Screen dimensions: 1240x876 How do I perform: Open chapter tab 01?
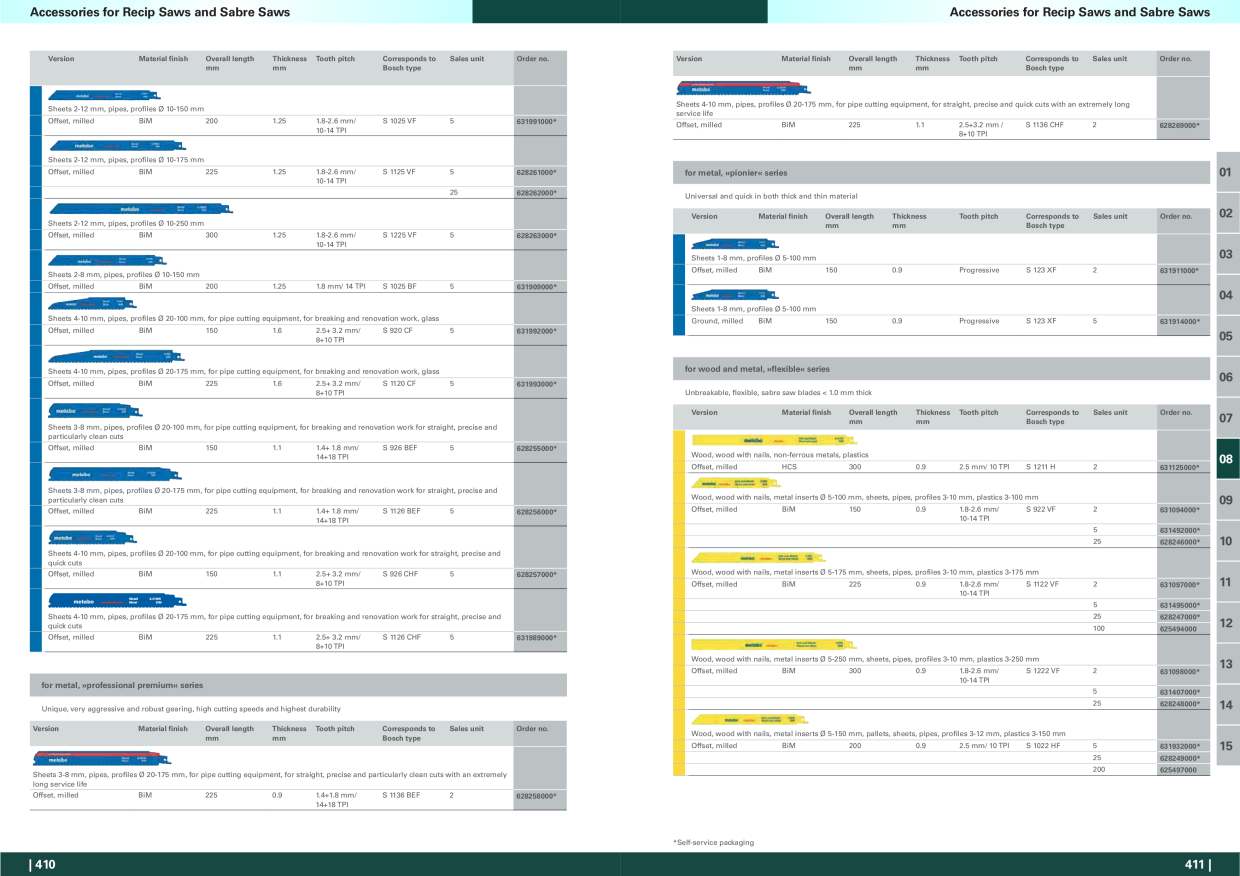[1226, 172]
